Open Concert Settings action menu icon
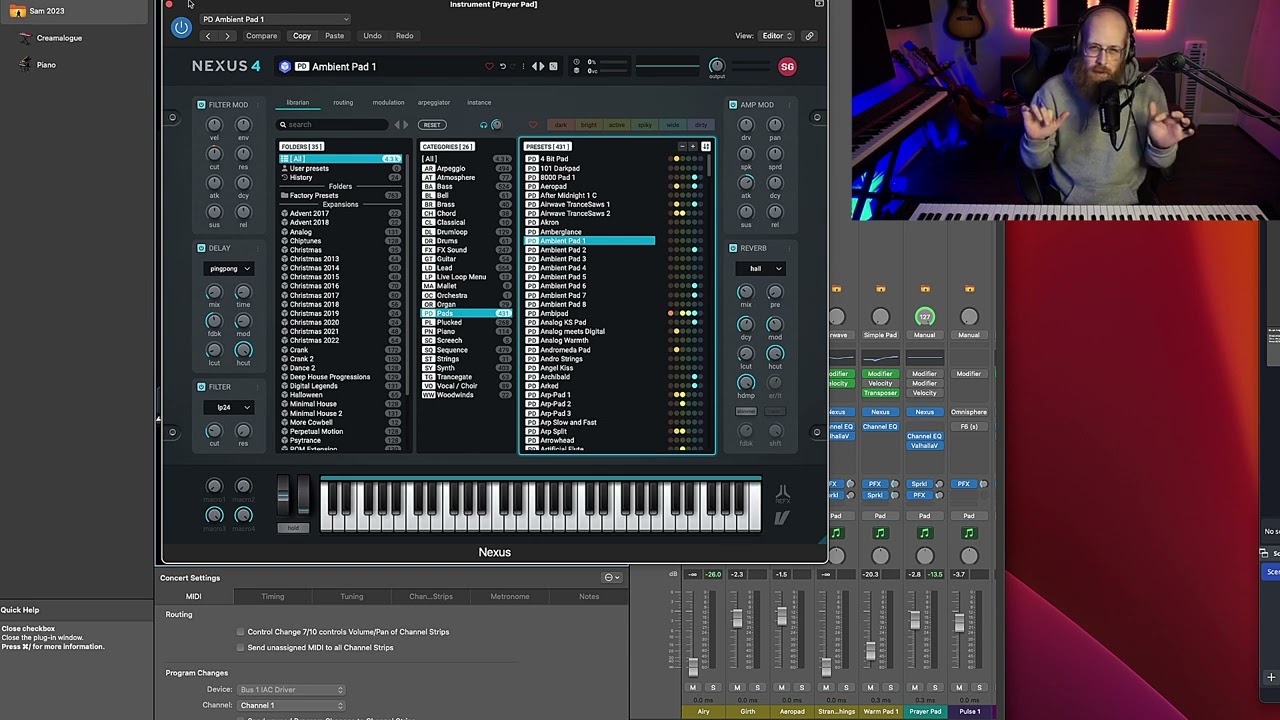Image resolution: width=1280 pixels, height=720 pixels. pos(611,578)
